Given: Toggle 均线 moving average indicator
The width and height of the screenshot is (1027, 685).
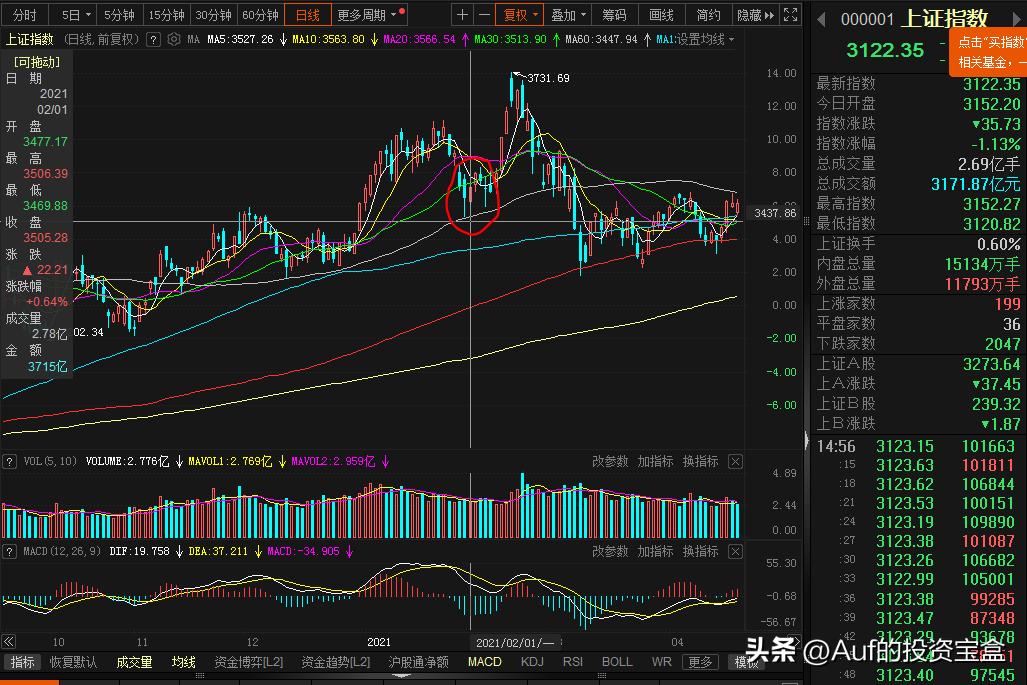Looking at the screenshot, I should click(183, 662).
